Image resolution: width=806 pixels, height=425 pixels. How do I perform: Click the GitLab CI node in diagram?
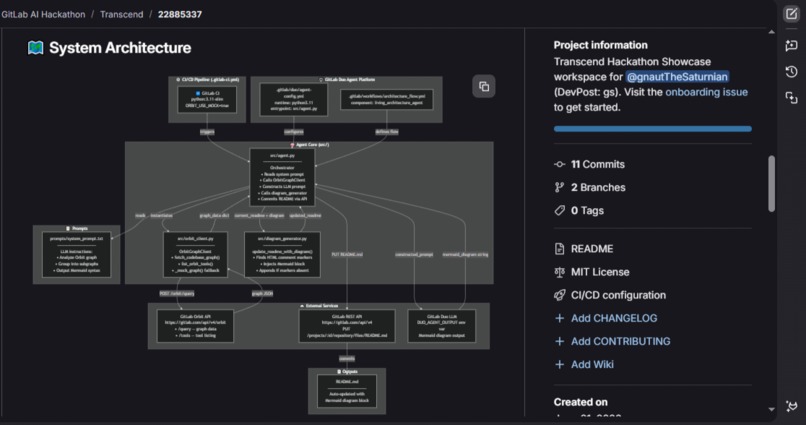click(x=207, y=99)
